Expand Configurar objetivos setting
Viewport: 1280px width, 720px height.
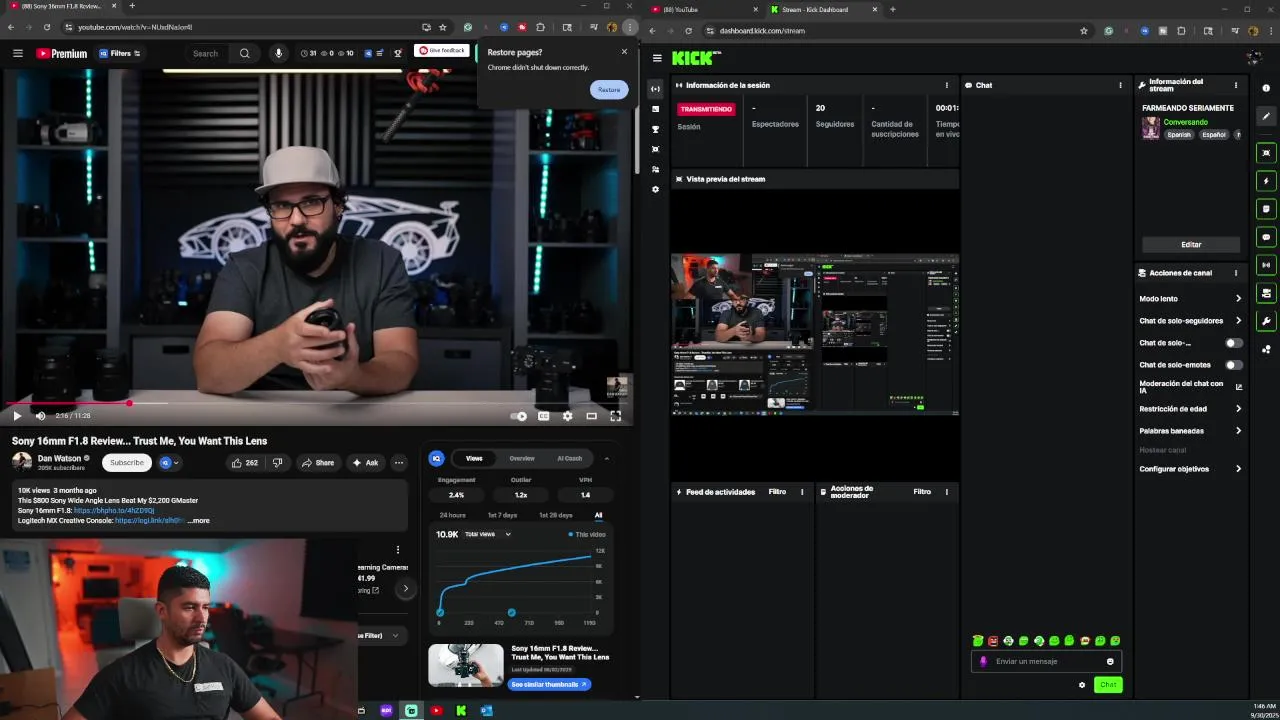(x=1190, y=469)
